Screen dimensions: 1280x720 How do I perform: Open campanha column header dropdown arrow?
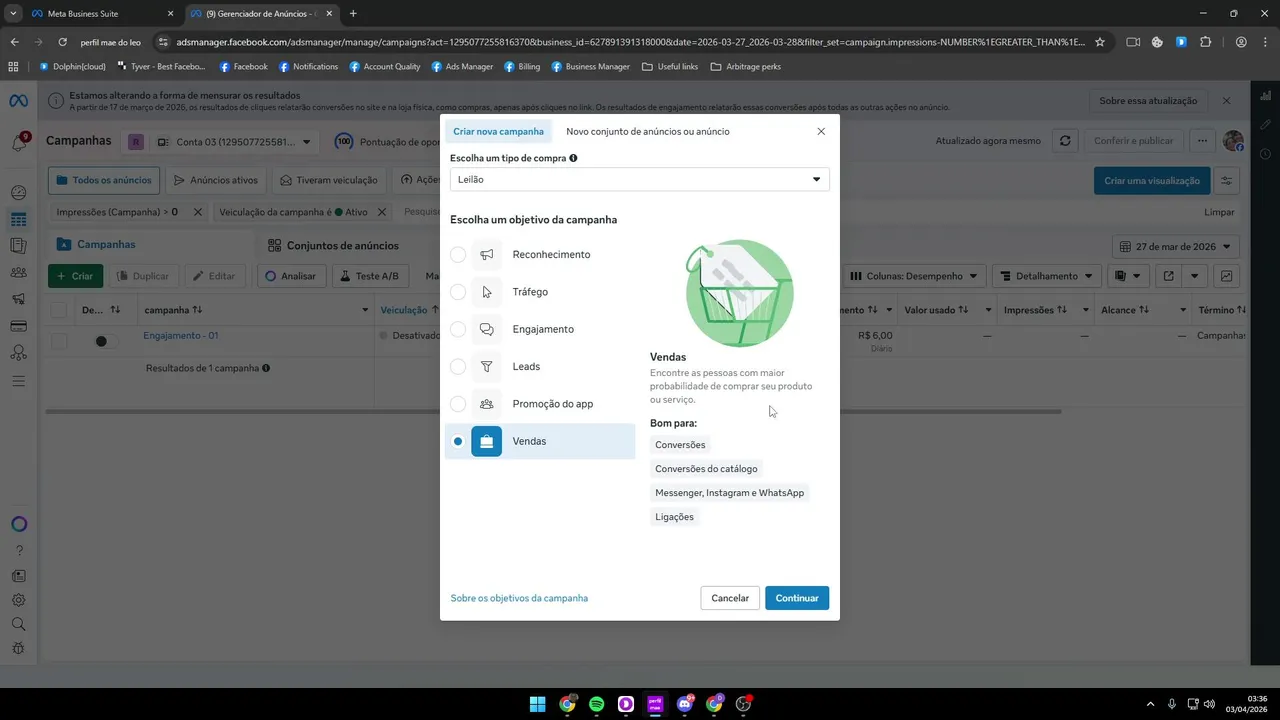pos(365,310)
